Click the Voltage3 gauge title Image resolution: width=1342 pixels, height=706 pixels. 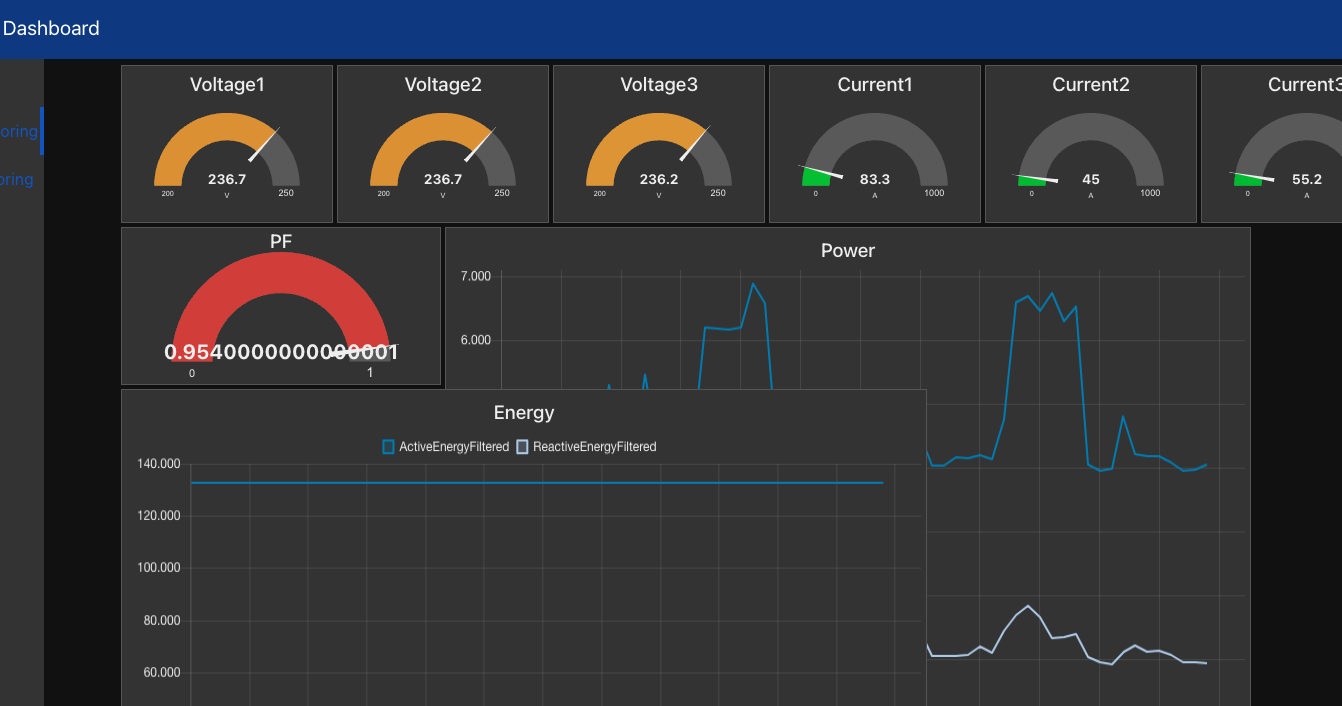[659, 85]
